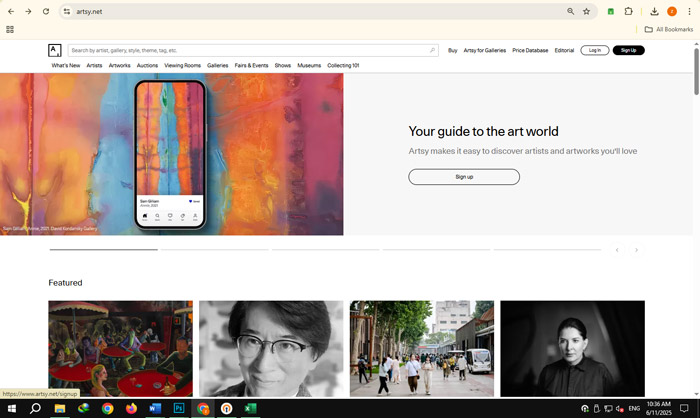Click the first carousel progress bar segment
Viewport: 700px width, 418px height.
pos(103,249)
